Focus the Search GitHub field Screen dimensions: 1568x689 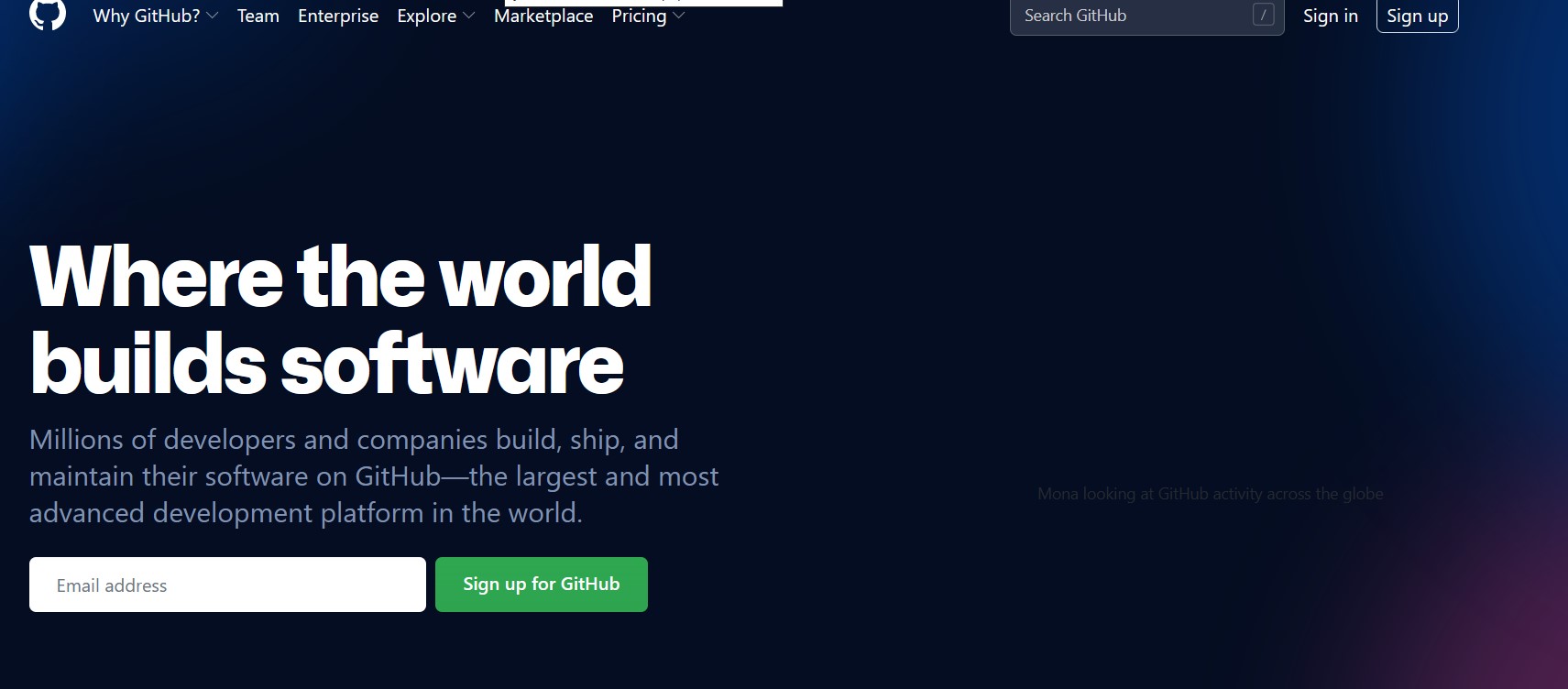point(1146,16)
